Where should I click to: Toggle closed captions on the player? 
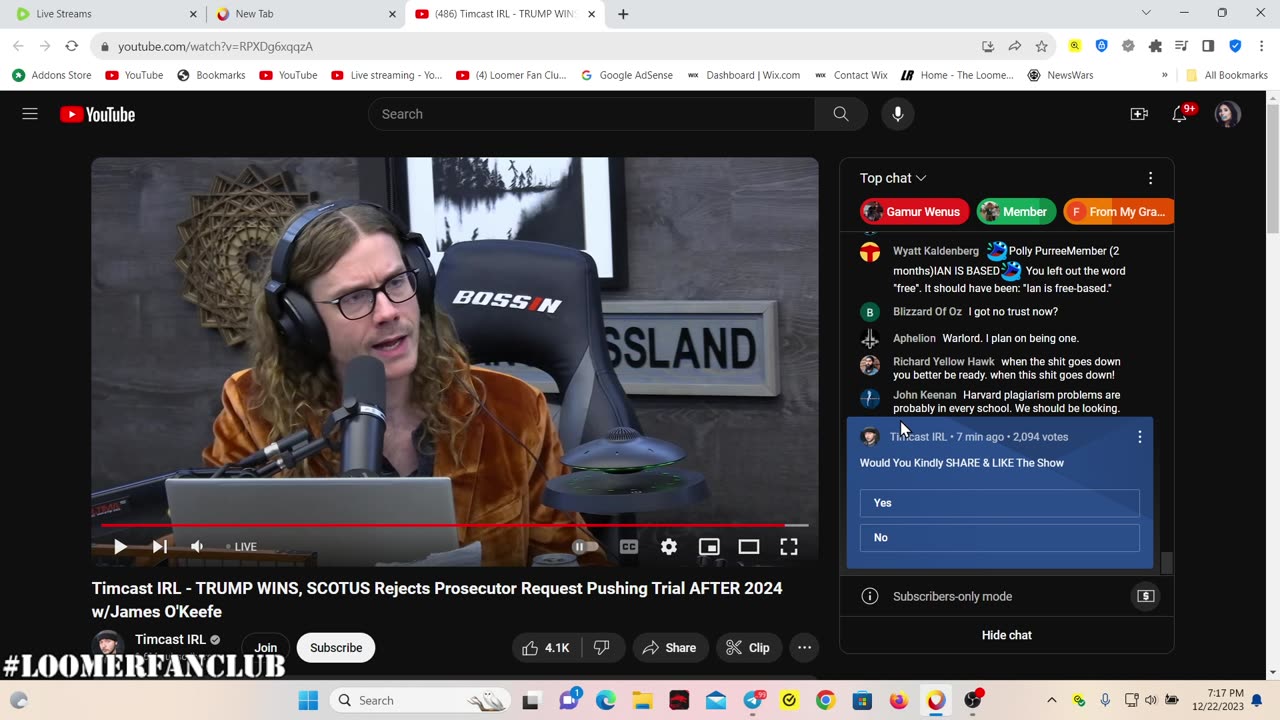(629, 546)
